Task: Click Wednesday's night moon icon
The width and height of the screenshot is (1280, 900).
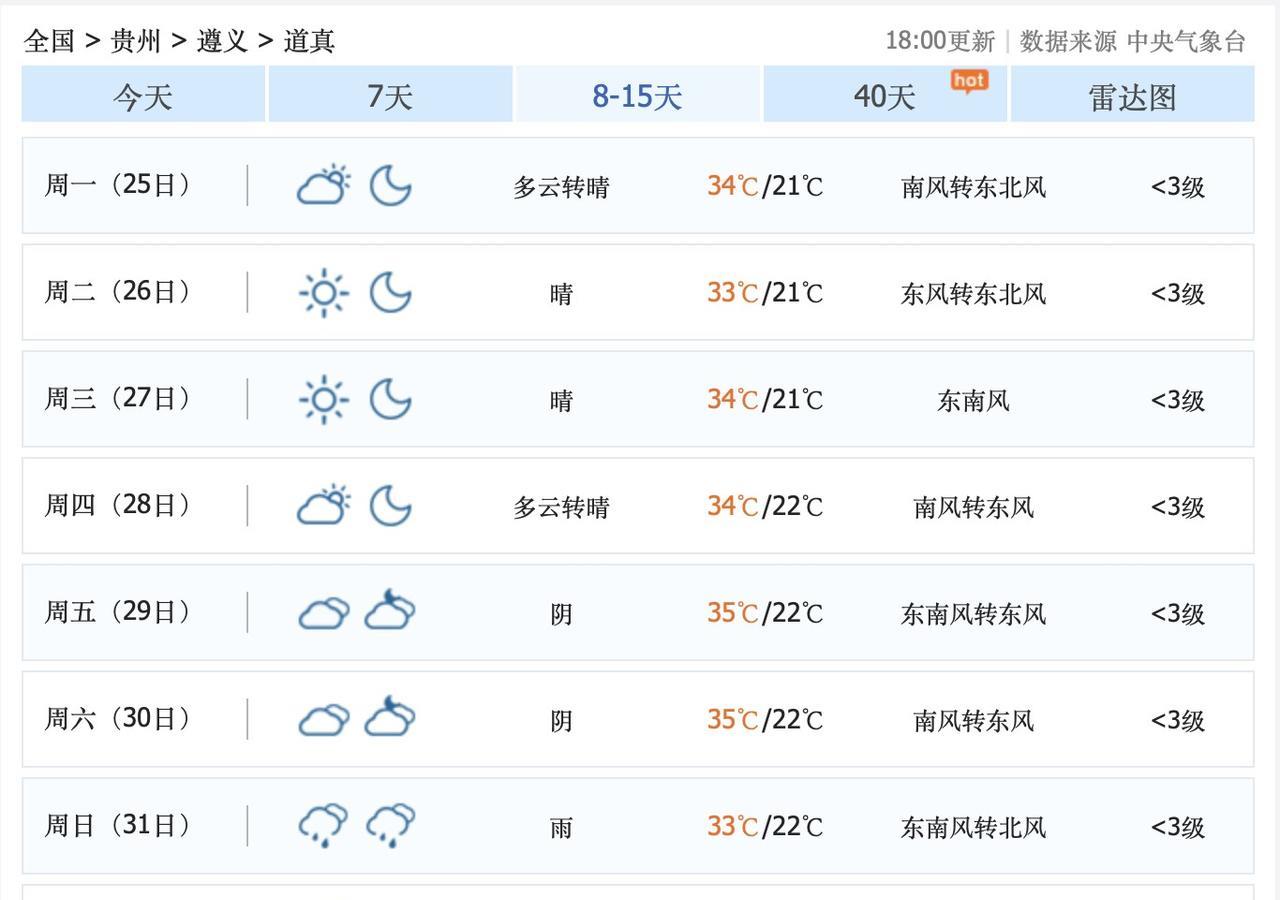Action: pos(390,400)
